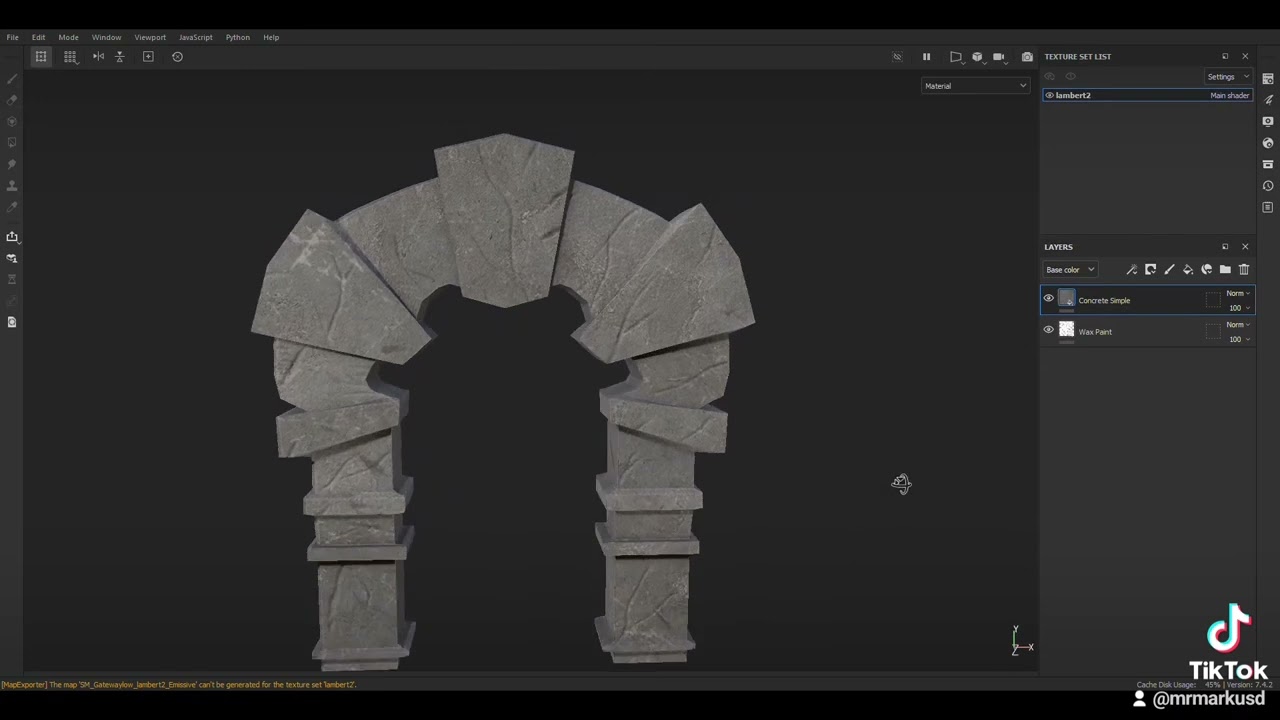Screen dimensions: 1280x720
Task: Open the Window menu
Action: click(106, 37)
